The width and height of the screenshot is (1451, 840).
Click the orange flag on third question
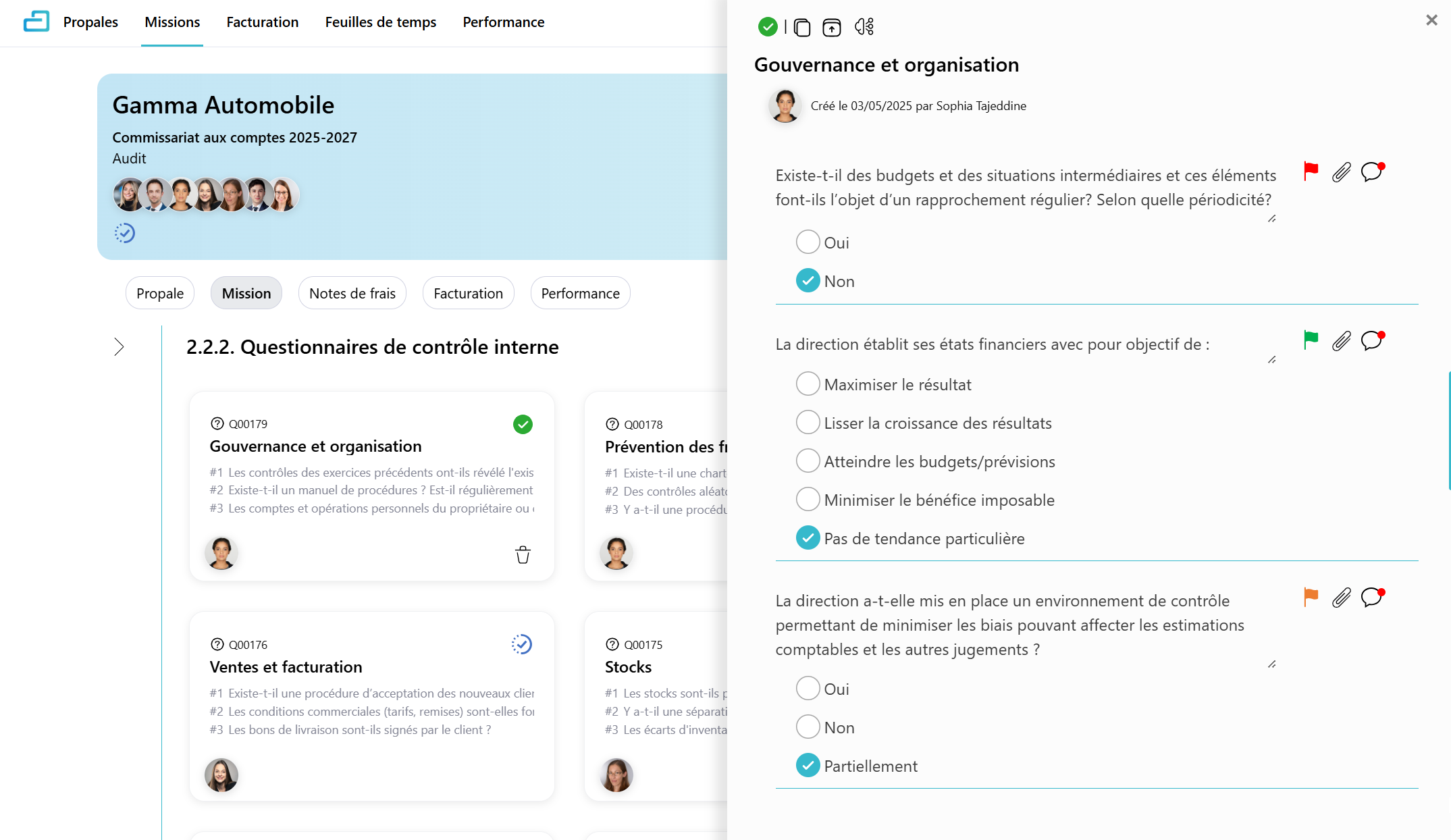(x=1311, y=597)
